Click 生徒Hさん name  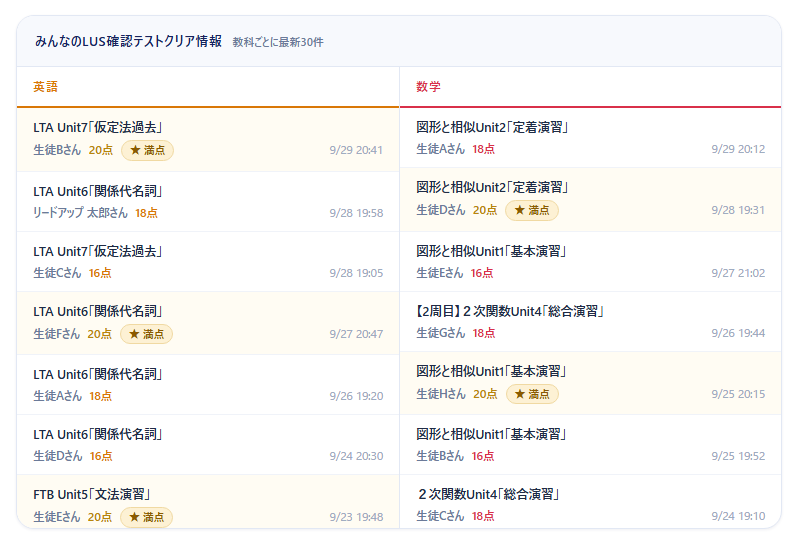click(x=441, y=394)
